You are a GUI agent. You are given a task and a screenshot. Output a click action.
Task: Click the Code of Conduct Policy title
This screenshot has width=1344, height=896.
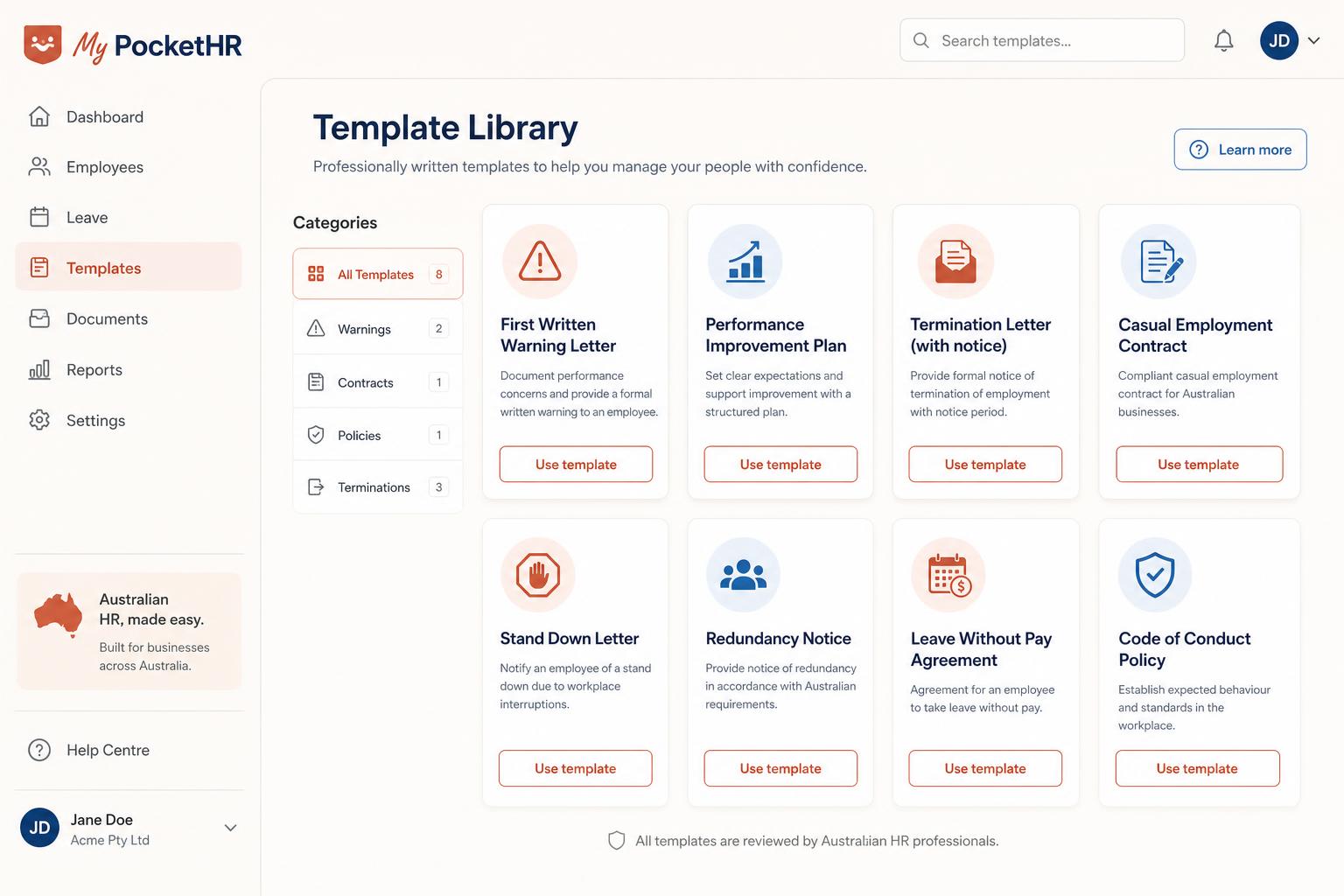[x=1184, y=649]
